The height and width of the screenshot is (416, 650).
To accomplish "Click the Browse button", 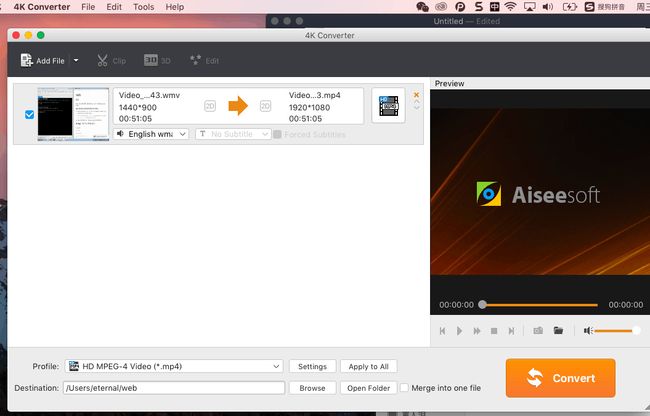I will click(x=313, y=388).
